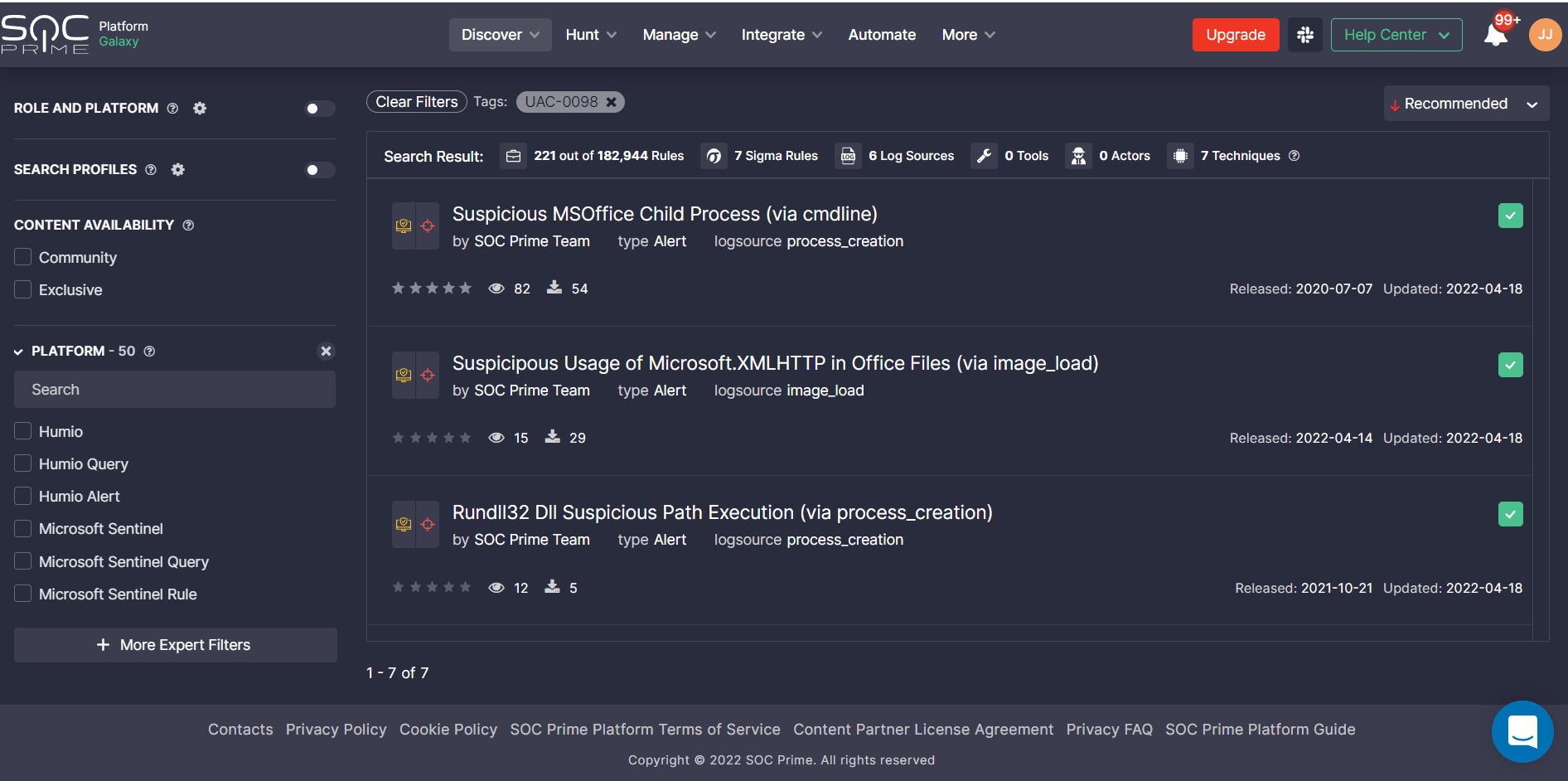Open the notifications bell
This screenshot has width=1568, height=781.
[x=1496, y=35]
